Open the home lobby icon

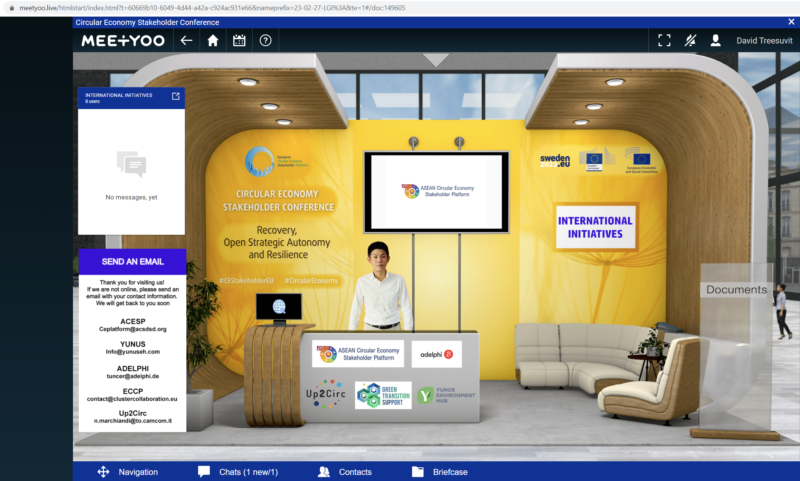click(x=212, y=40)
